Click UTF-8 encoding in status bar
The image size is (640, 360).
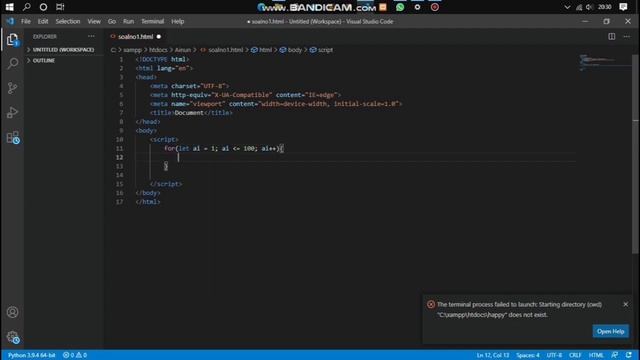click(x=554, y=355)
